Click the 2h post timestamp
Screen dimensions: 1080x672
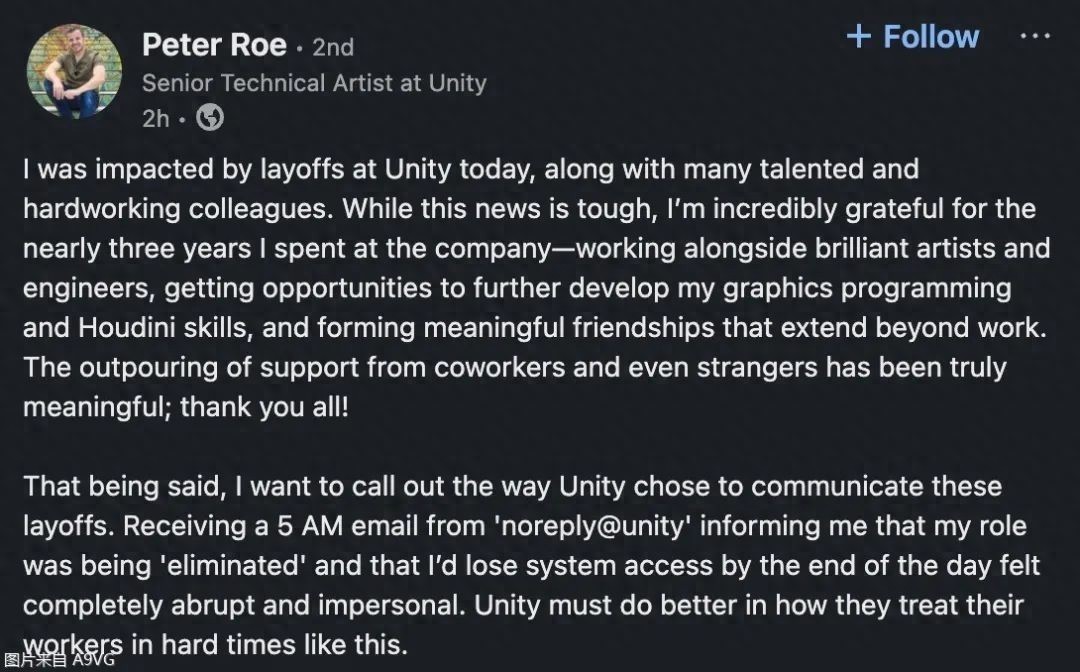click(155, 119)
